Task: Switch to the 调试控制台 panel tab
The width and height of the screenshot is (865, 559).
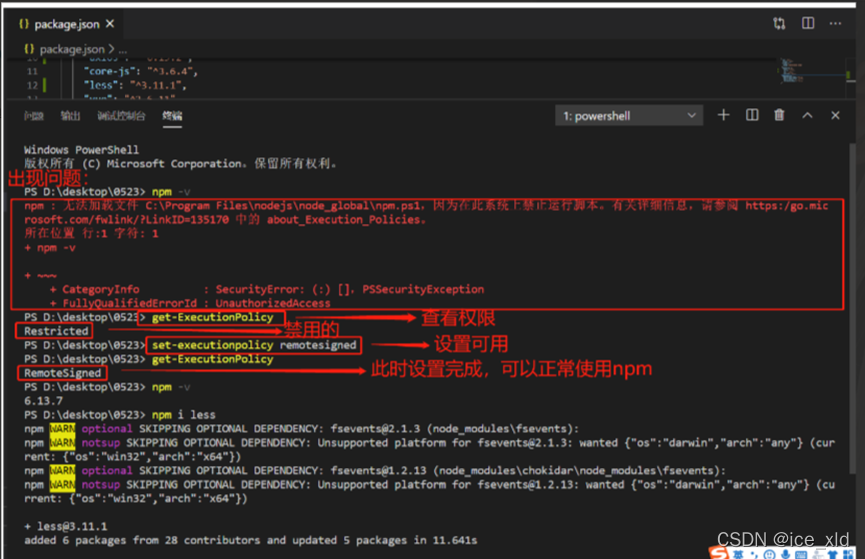Action: pyautogui.click(x=121, y=116)
